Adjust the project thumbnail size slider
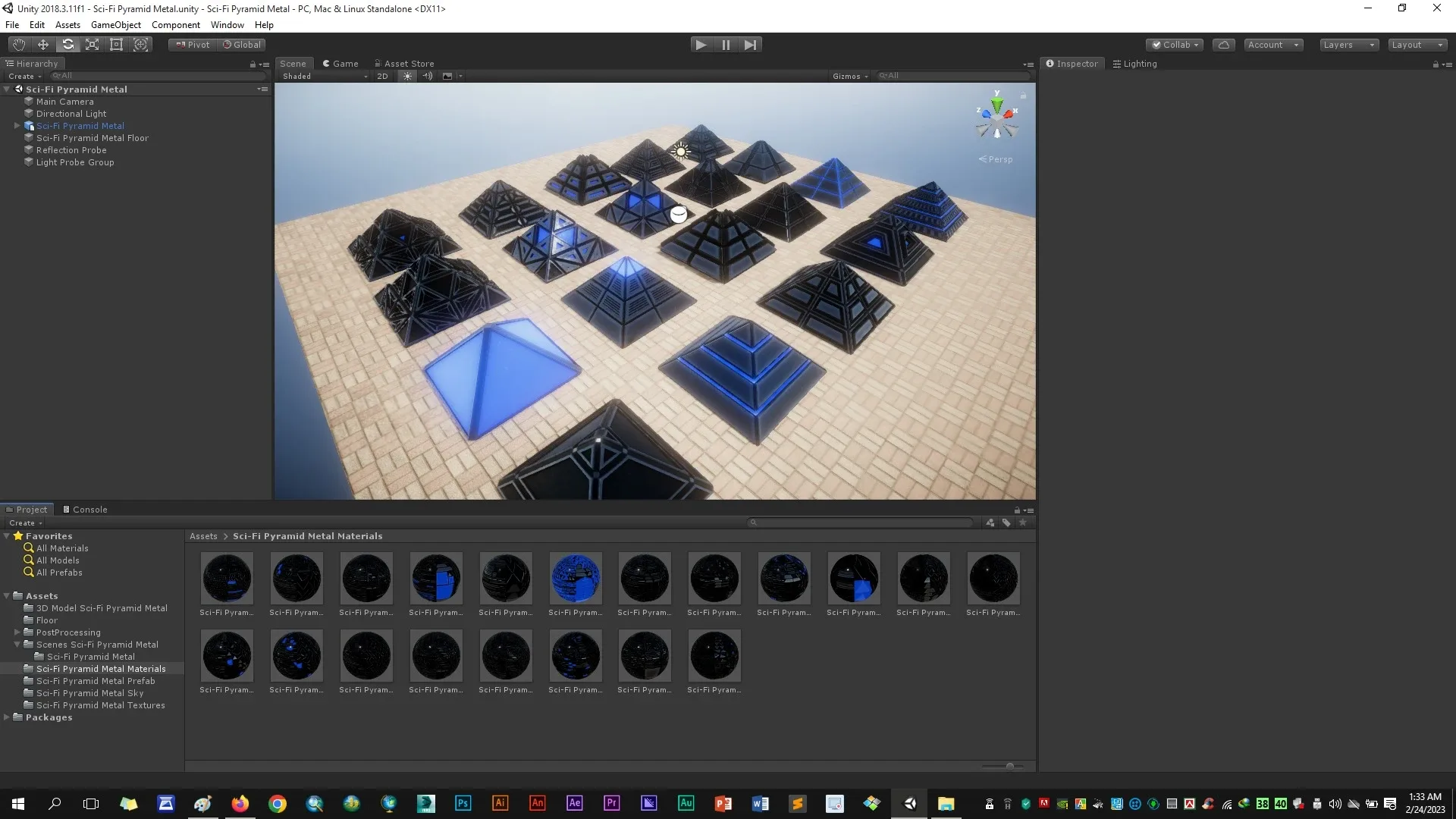 1009,766
